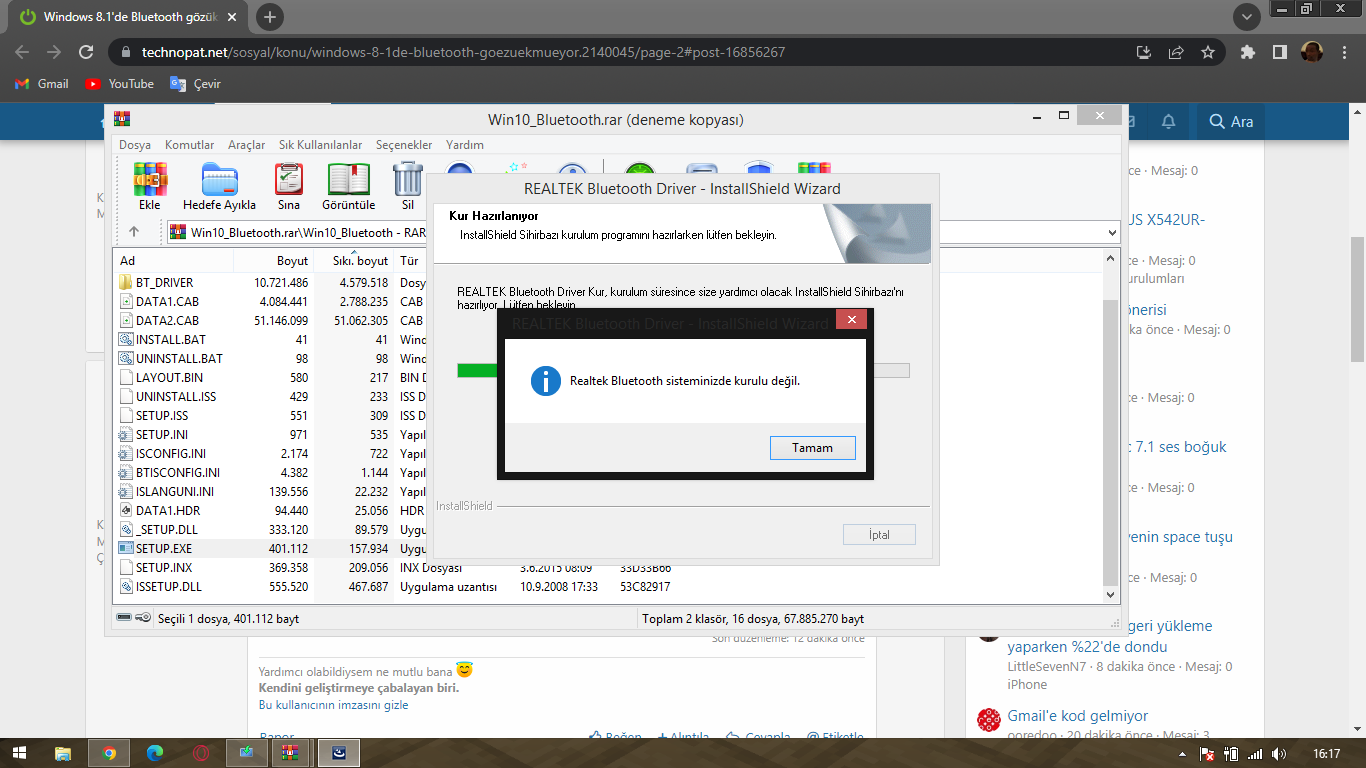Open the Dosya menu in WinRAR
This screenshot has width=1366, height=768.
[x=135, y=145]
